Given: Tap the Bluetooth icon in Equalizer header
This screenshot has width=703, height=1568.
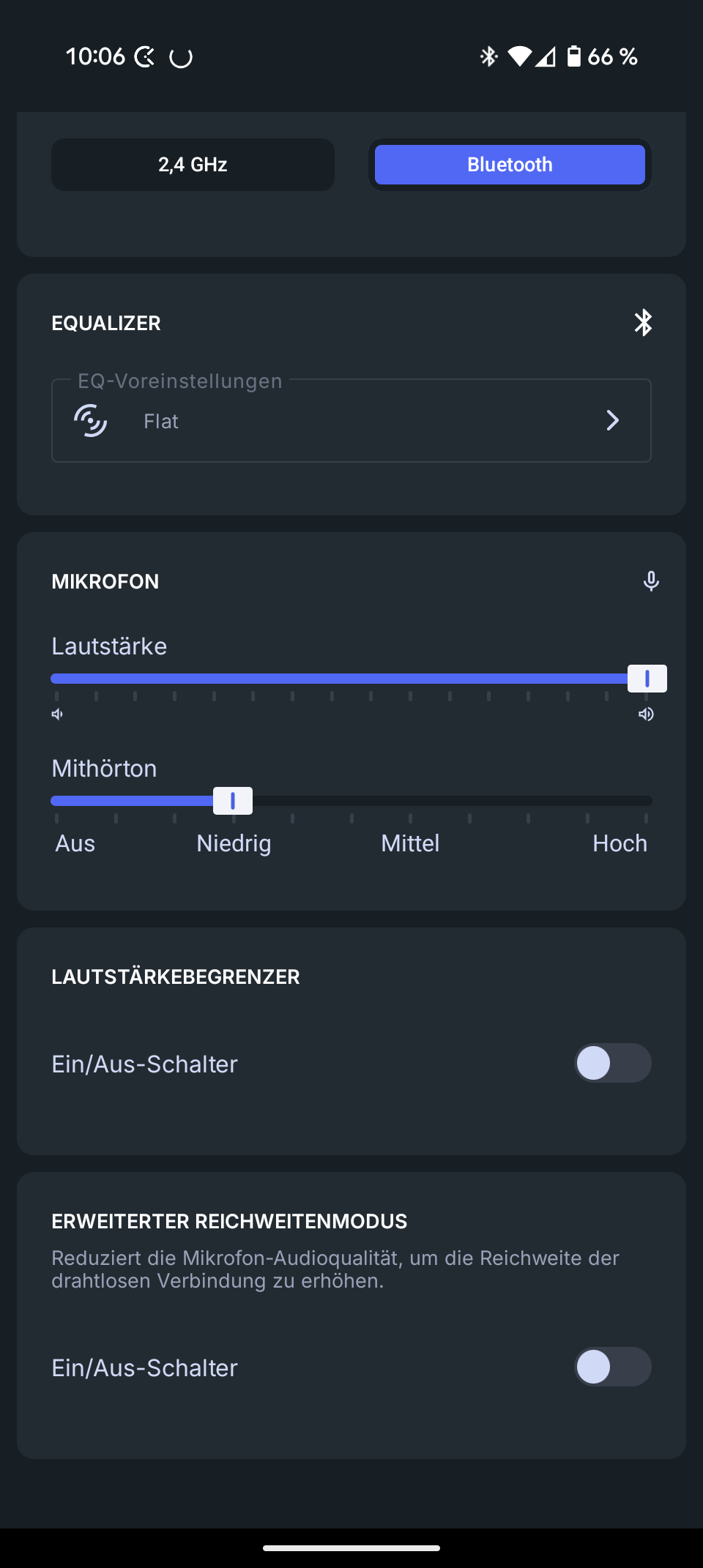Looking at the screenshot, I should [x=643, y=323].
